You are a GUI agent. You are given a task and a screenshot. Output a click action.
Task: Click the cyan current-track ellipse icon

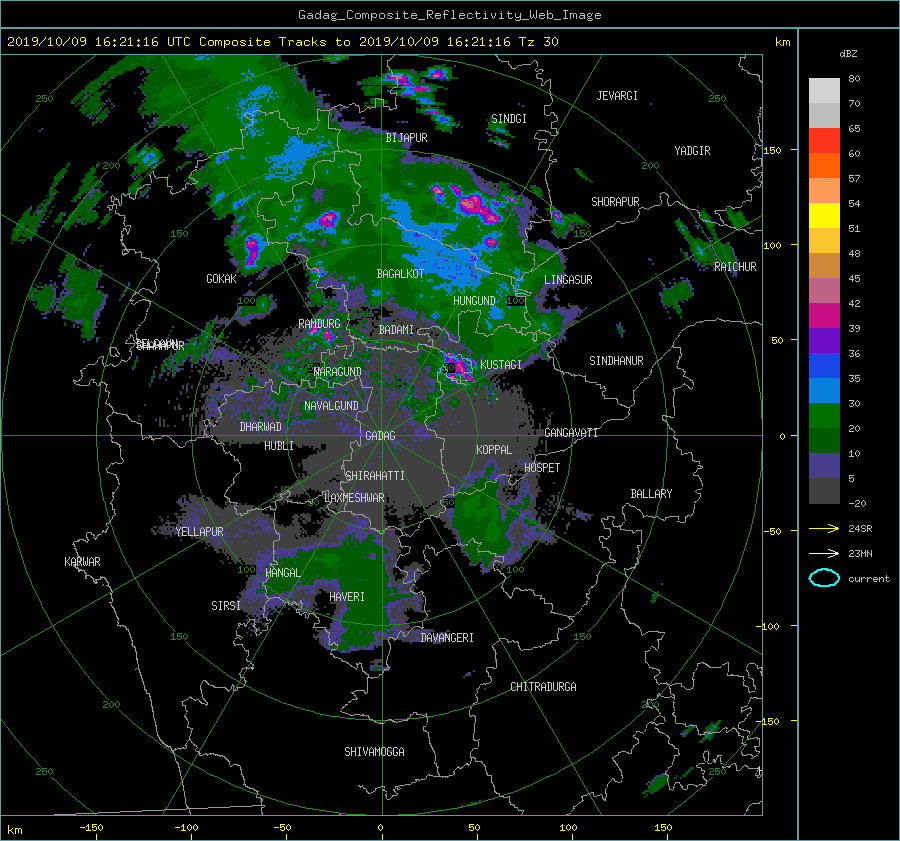[x=824, y=578]
